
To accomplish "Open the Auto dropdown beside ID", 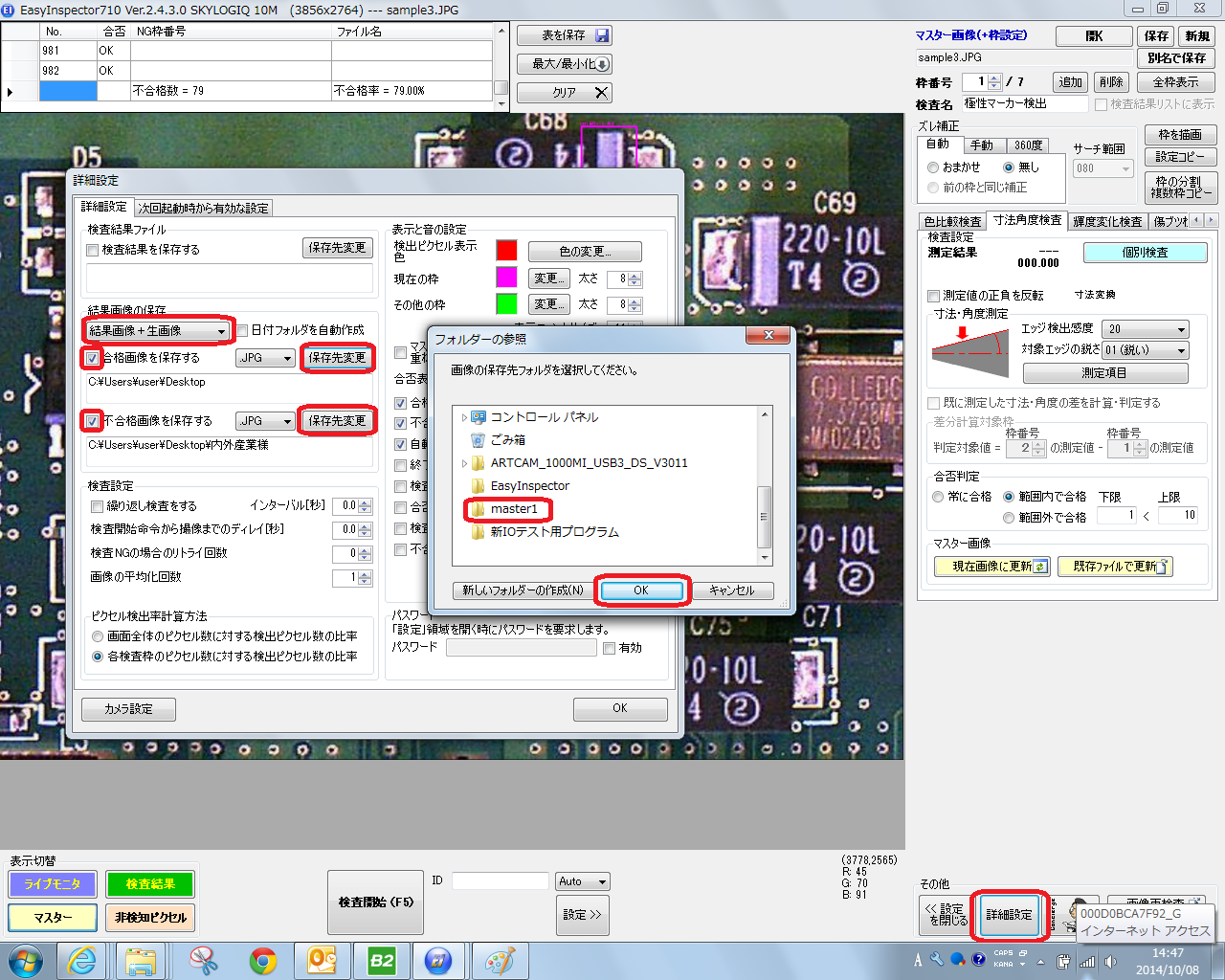I will pos(583,881).
